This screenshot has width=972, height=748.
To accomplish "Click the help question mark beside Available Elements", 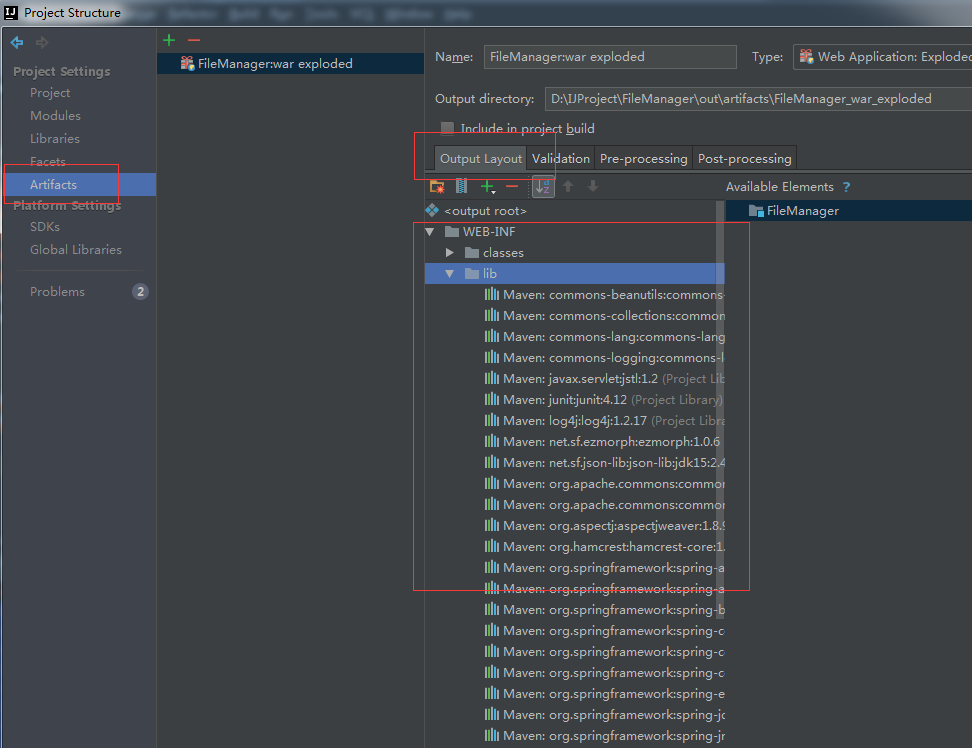I will point(846,187).
